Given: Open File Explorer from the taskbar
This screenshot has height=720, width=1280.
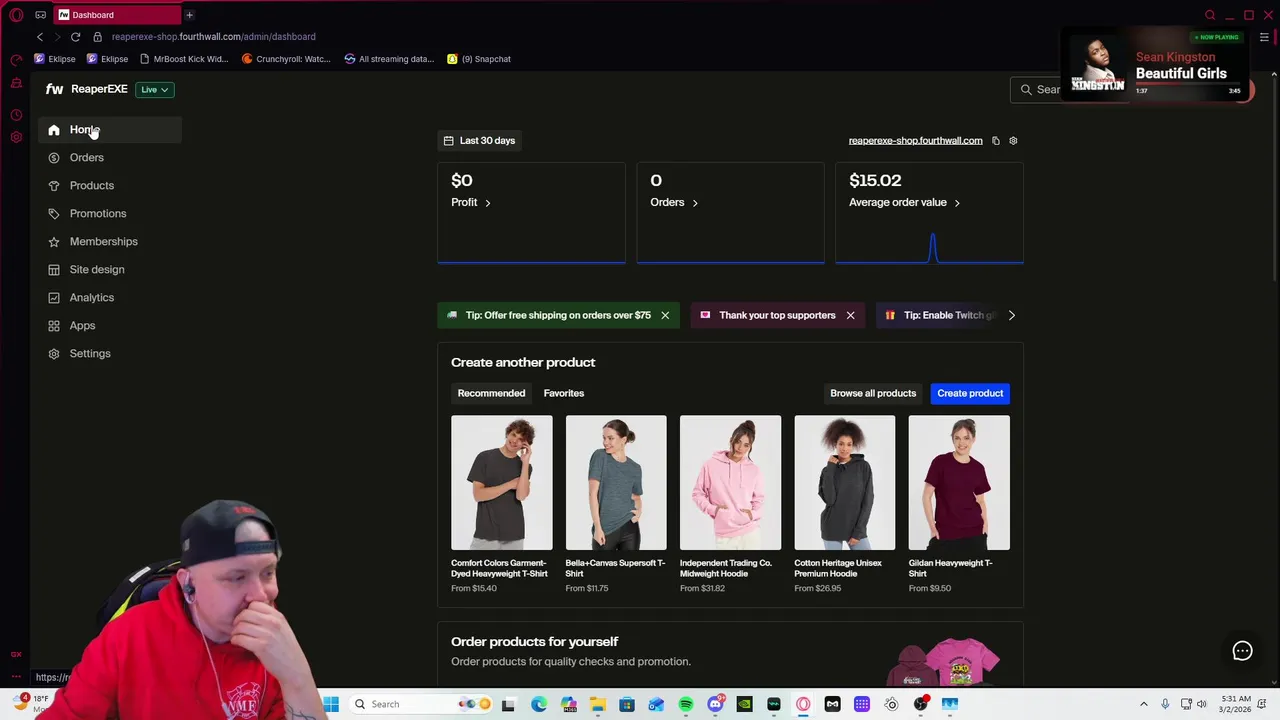Looking at the screenshot, I should (x=597, y=704).
